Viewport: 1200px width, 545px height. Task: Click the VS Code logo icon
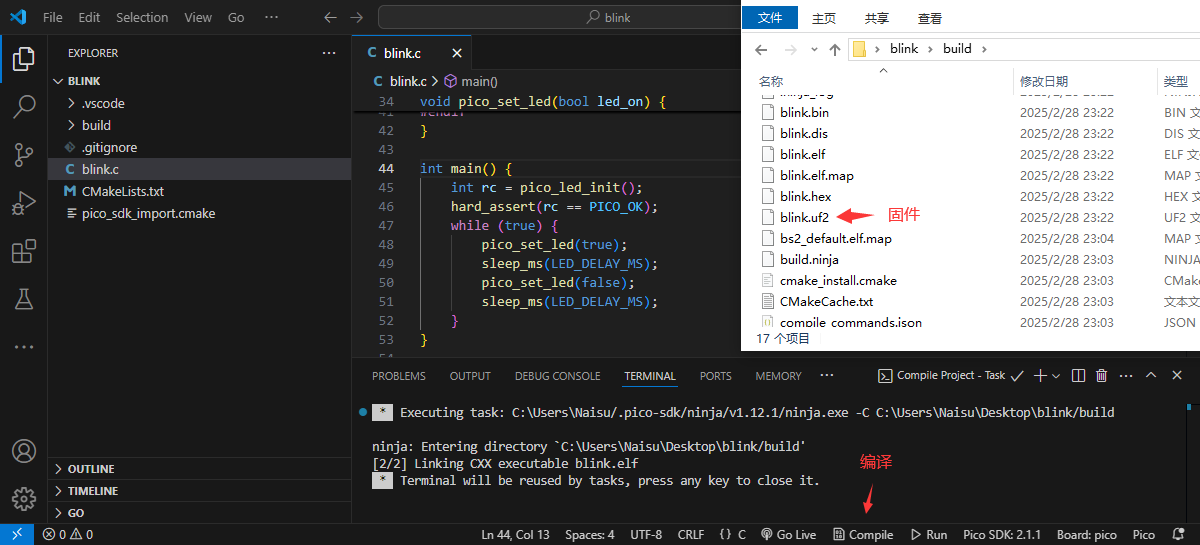point(17,17)
